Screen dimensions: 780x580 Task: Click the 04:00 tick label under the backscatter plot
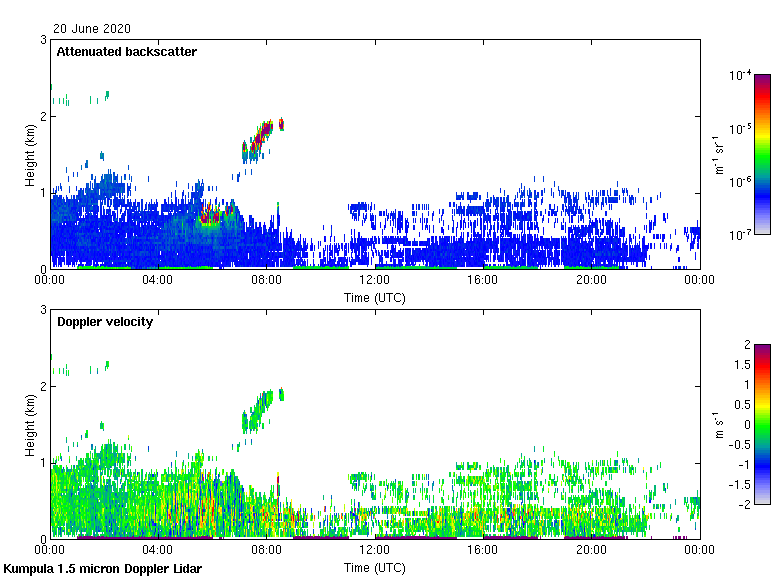158,280
